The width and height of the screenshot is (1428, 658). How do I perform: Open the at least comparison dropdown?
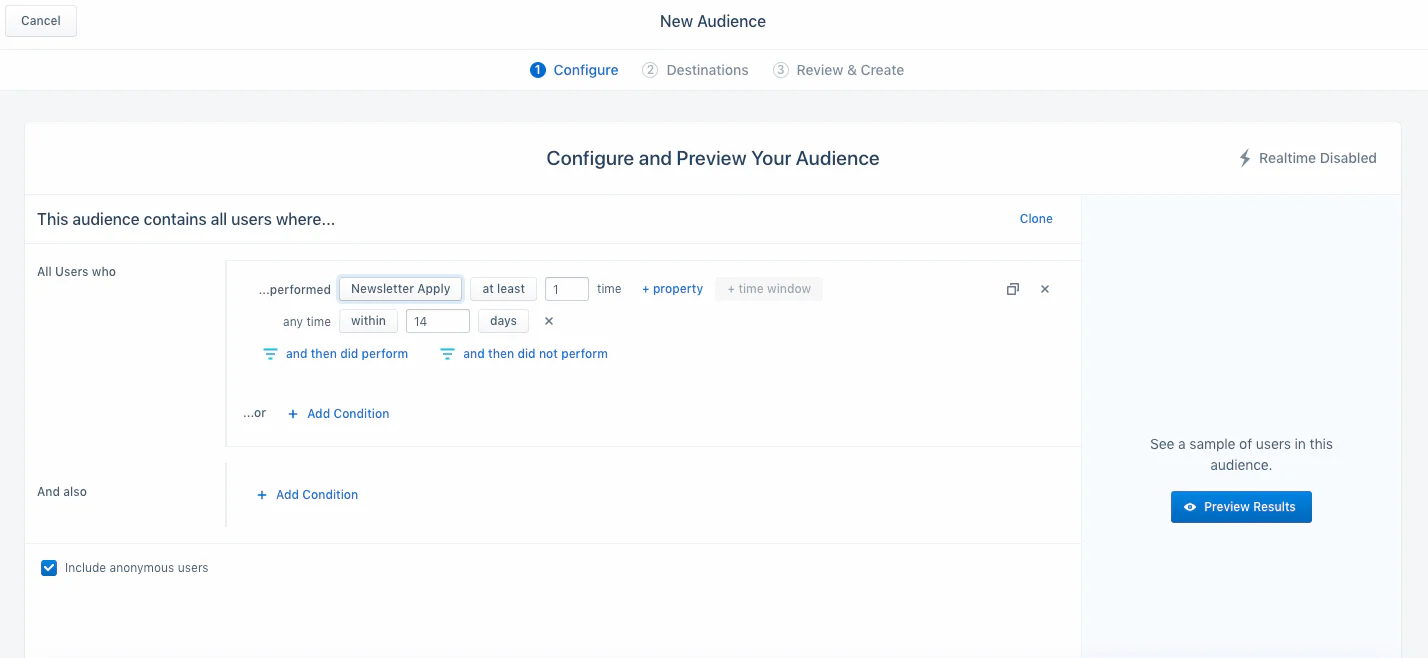[503, 289]
